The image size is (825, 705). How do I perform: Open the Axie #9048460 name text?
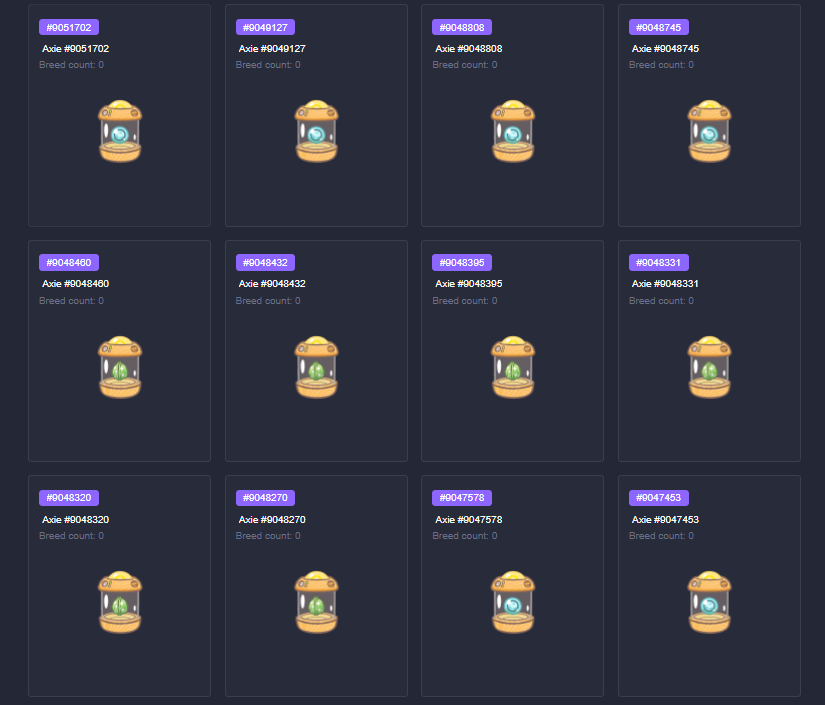[76, 284]
